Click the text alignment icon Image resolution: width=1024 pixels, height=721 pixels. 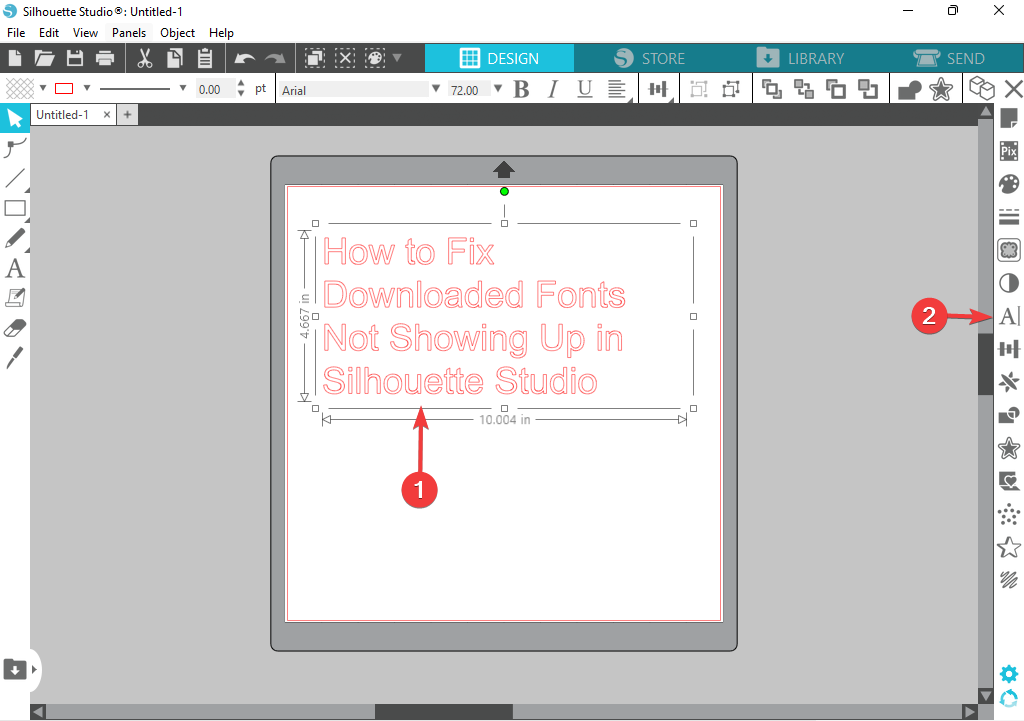point(616,89)
